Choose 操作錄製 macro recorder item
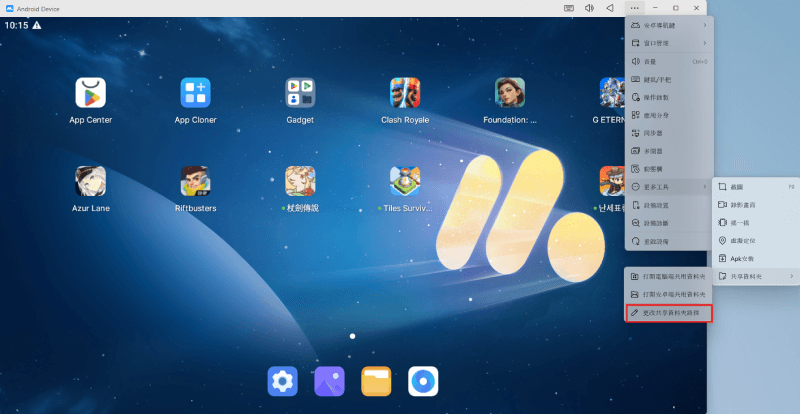Screen dimensions: 800x414 tap(669, 97)
